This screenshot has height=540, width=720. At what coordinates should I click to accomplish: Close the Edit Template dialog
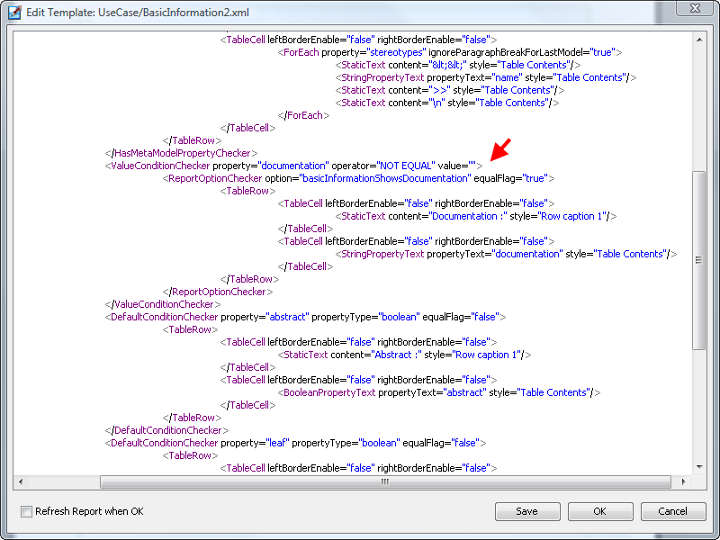point(695,8)
